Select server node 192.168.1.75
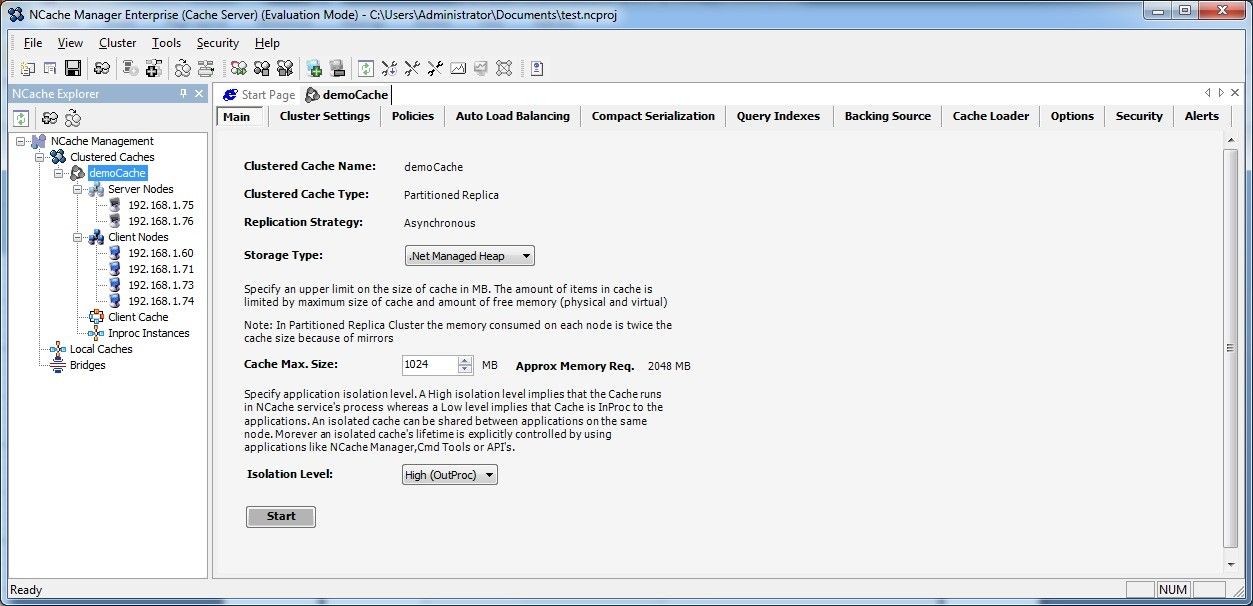Viewport: 1253px width, 606px height. coord(160,205)
